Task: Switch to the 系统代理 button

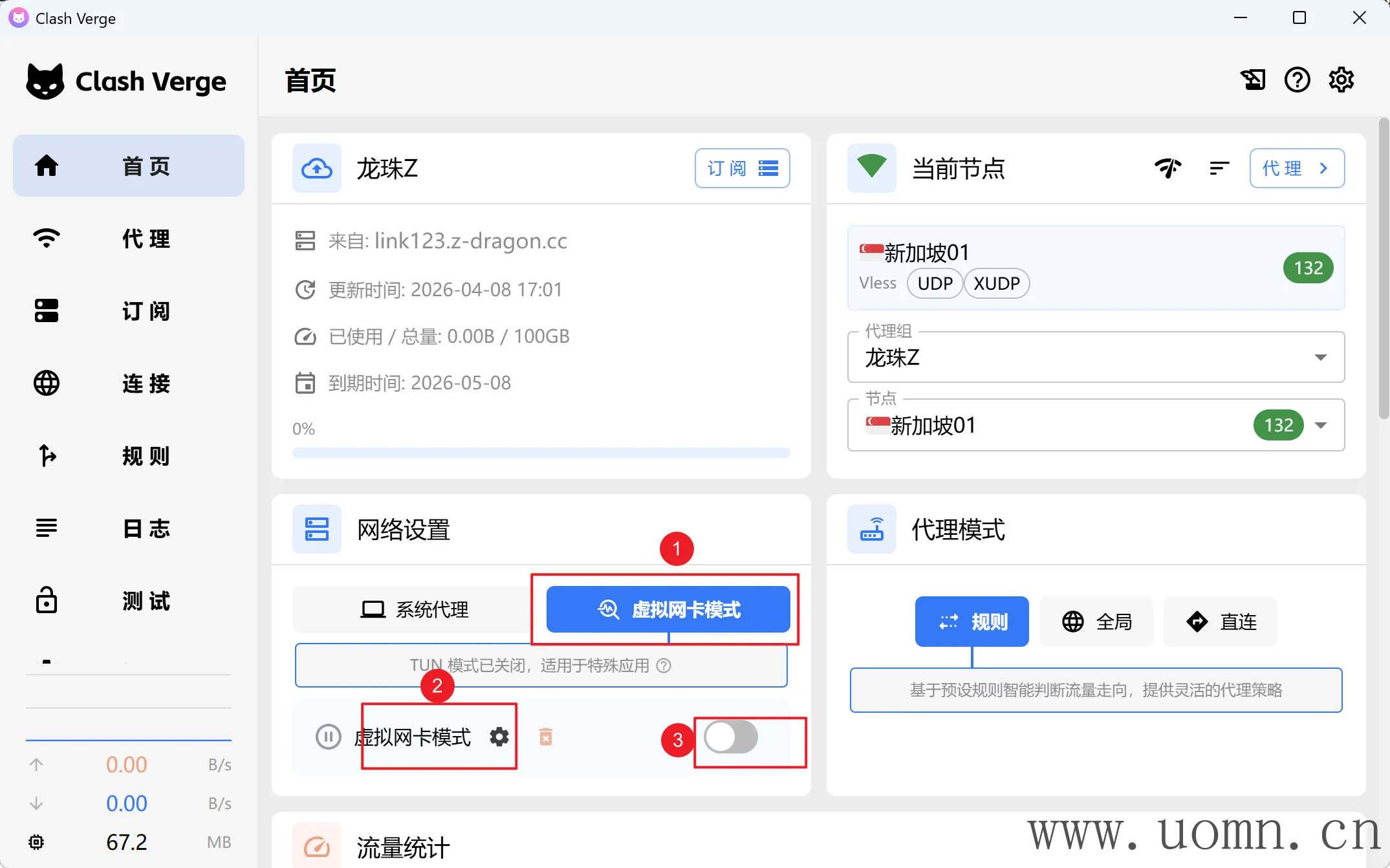Action: [x=414, y=609]
